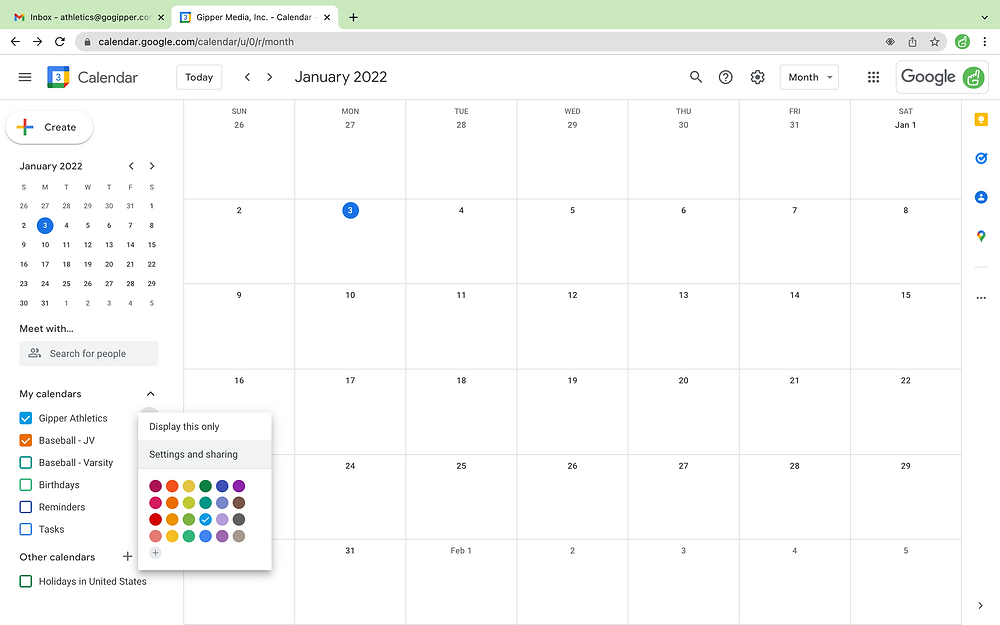Click the browser address bar URL

click(196, 41)
